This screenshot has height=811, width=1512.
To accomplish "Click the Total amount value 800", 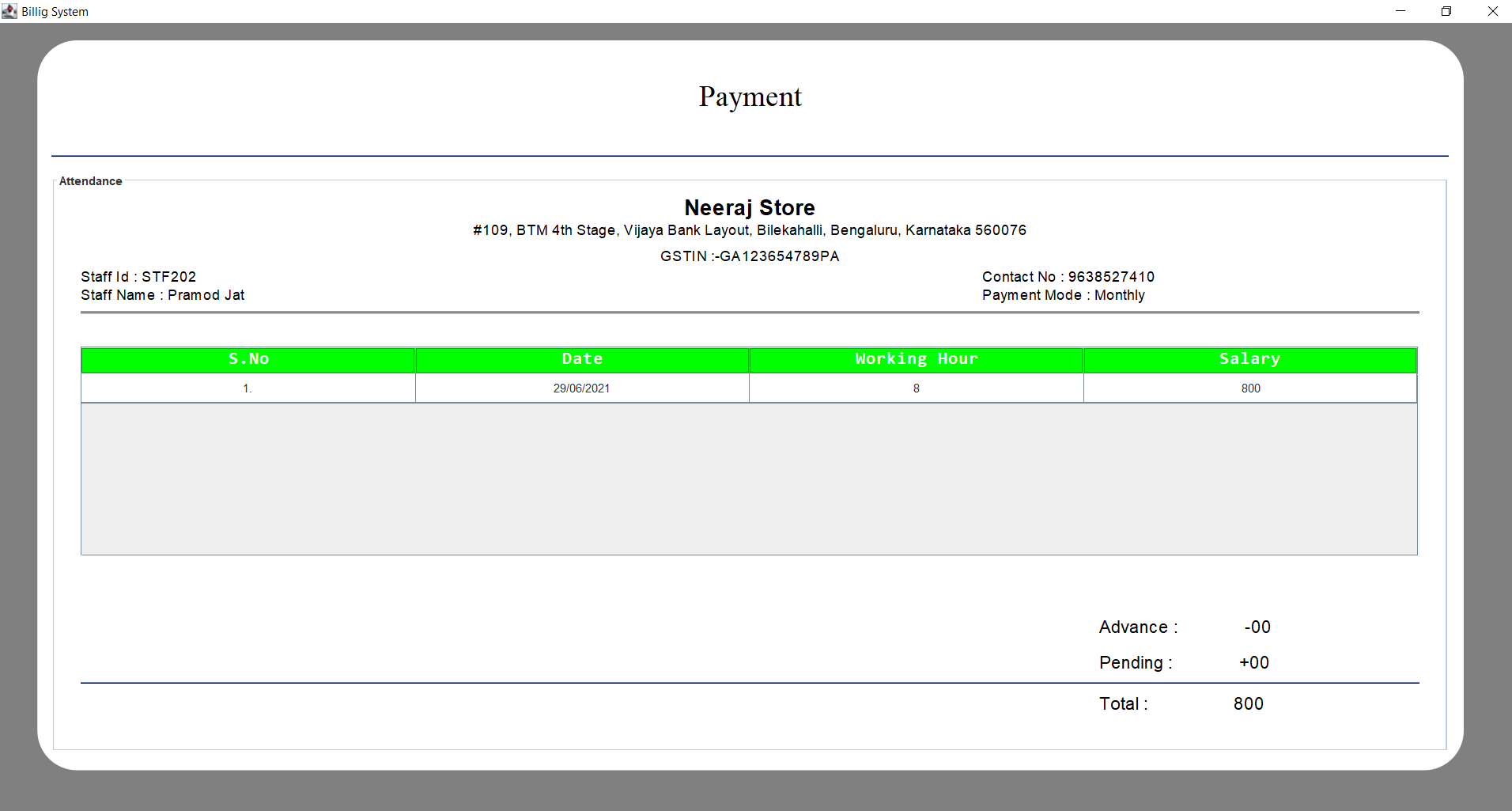I will 1248,704.
